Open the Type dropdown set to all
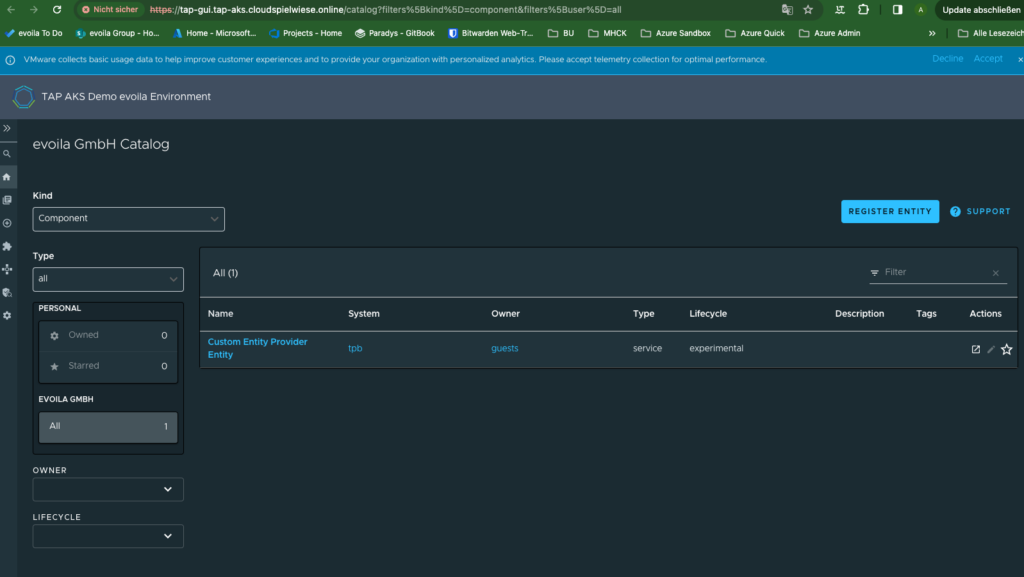Image resolution: width=1024 pixels, height=577 pixels. [108, 279]
